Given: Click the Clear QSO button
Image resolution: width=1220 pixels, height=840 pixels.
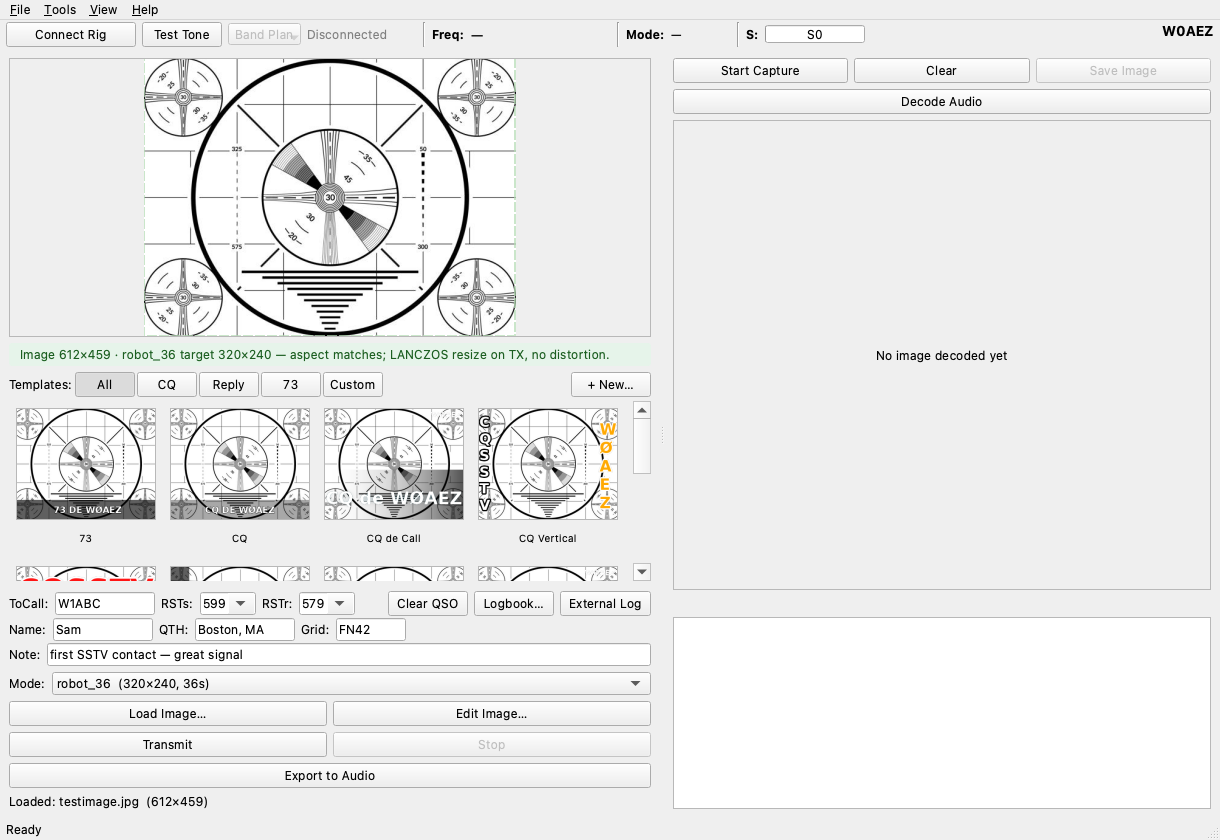Looking at the screenshot, I should (x=428, y=604).
